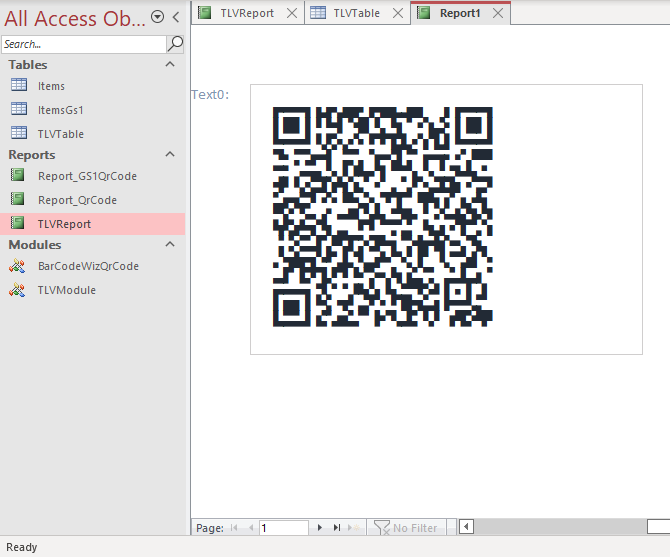This screenshot has width=670, height=557.
Task: Select TLVReport name in navigation pane
Action: (x=64, y=224)
